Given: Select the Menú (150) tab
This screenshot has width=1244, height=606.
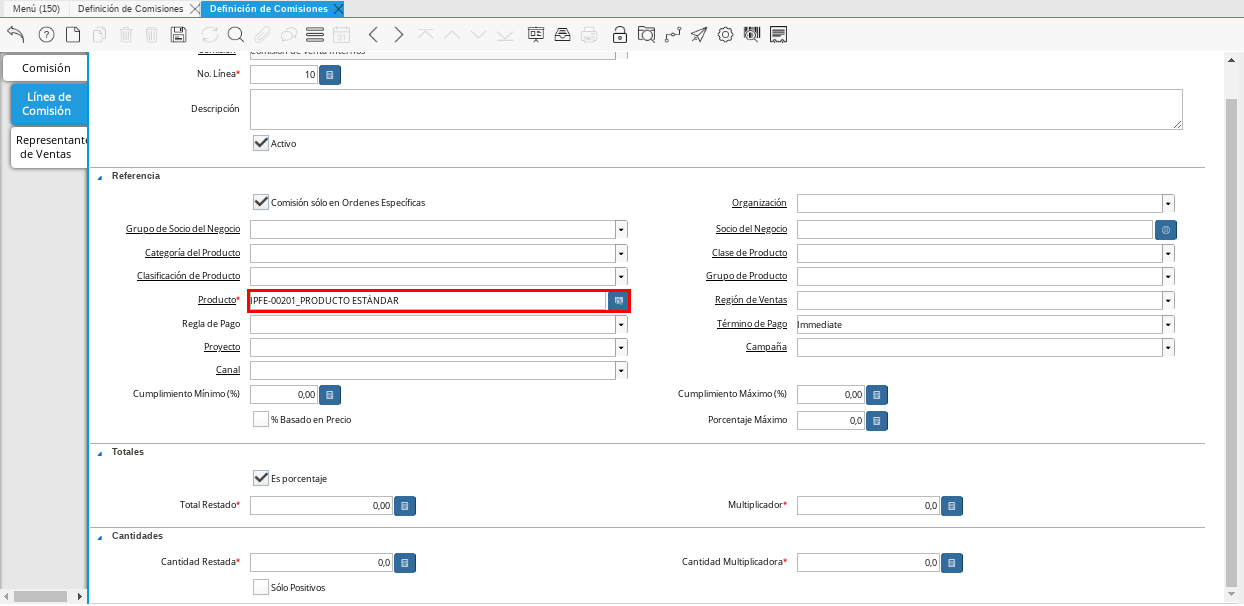Looking at the screenshot, I should pos(36,9).
